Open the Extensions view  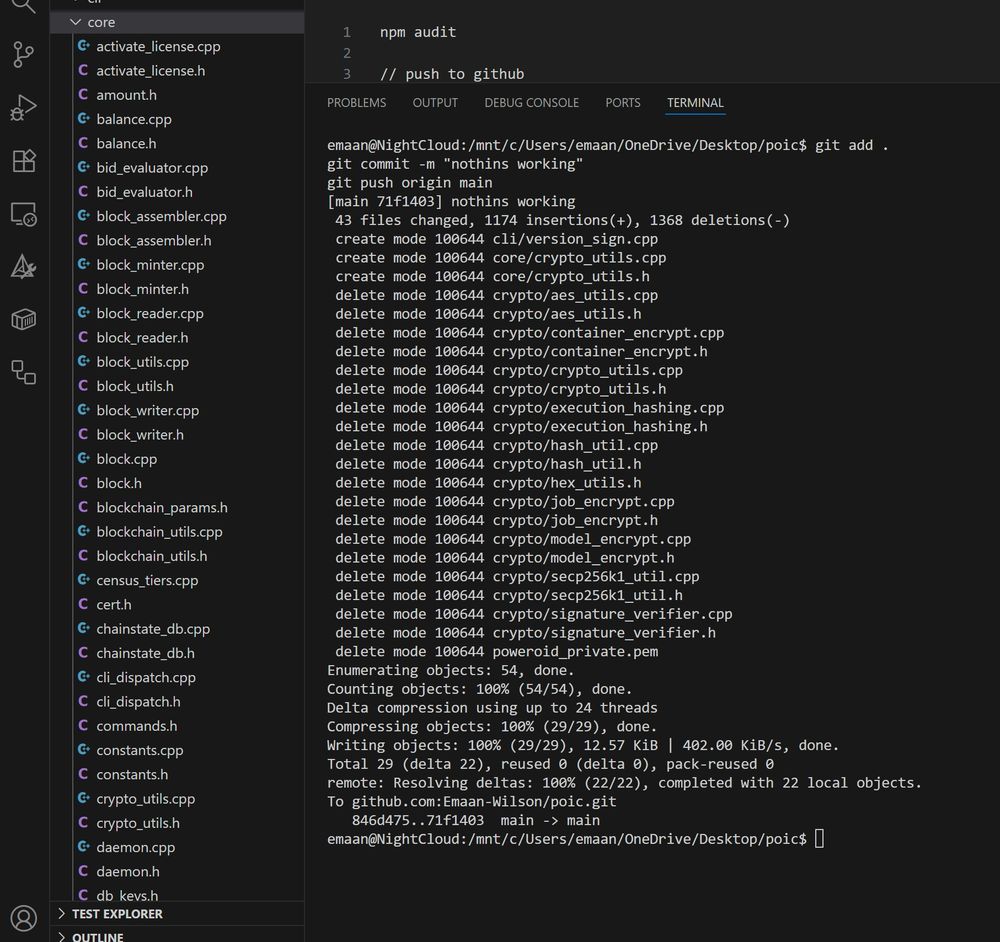24,161
